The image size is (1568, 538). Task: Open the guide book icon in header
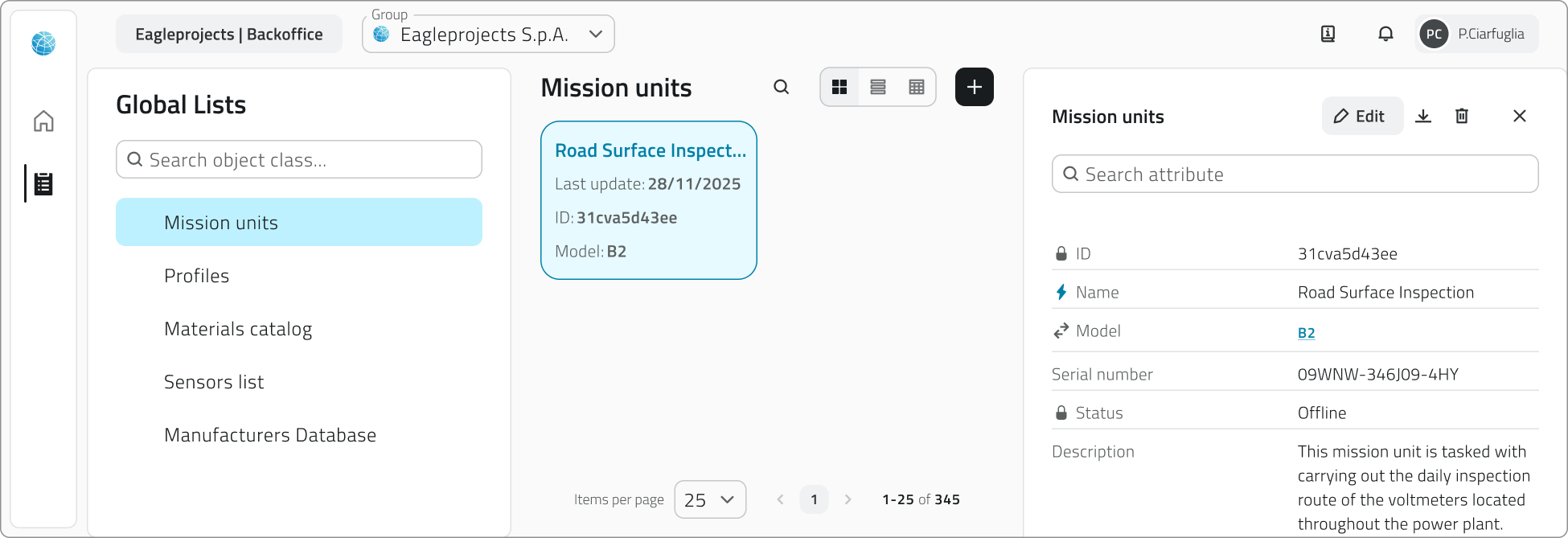[1328, 34]
